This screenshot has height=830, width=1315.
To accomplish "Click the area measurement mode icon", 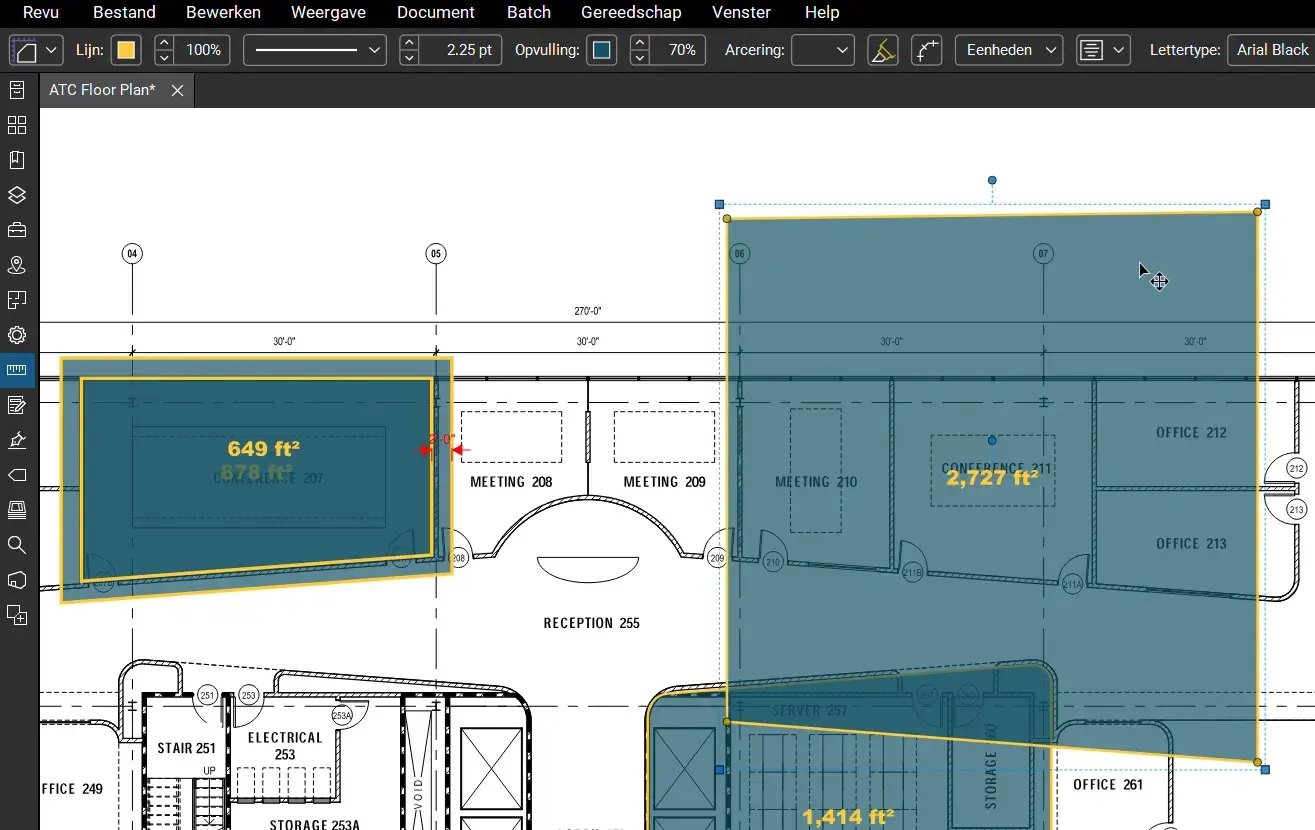I will (x=24, y=50).
